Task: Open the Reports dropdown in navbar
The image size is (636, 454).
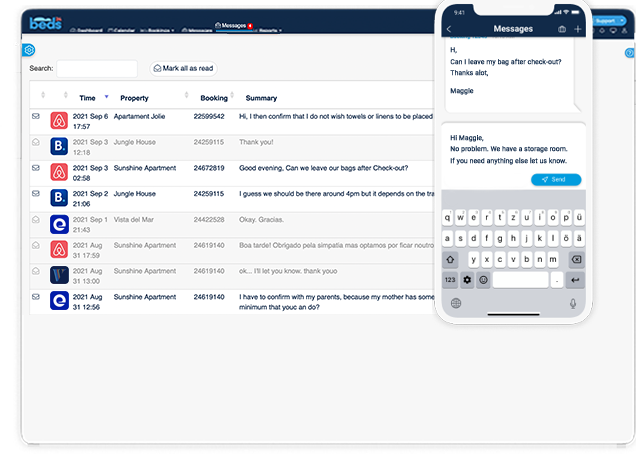Action: tap(268, 30)
